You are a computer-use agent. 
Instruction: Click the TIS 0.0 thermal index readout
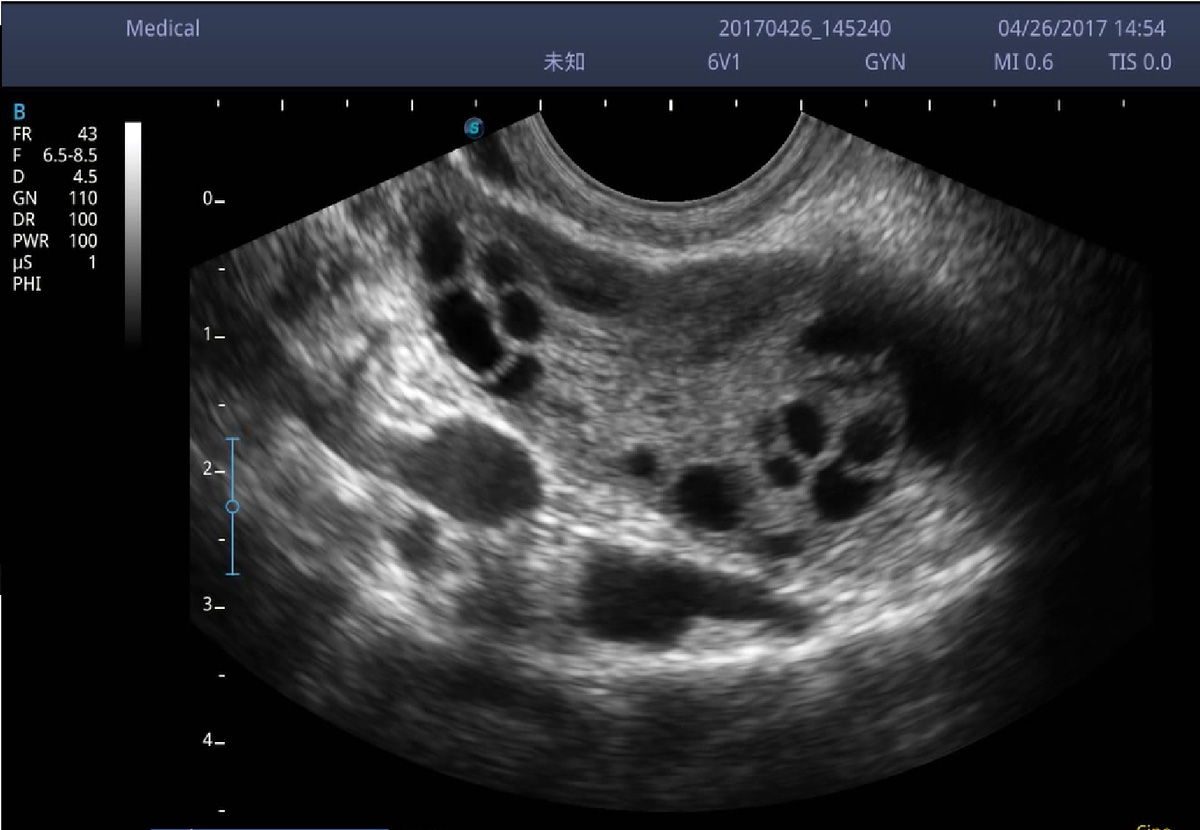click(1139, 62)
